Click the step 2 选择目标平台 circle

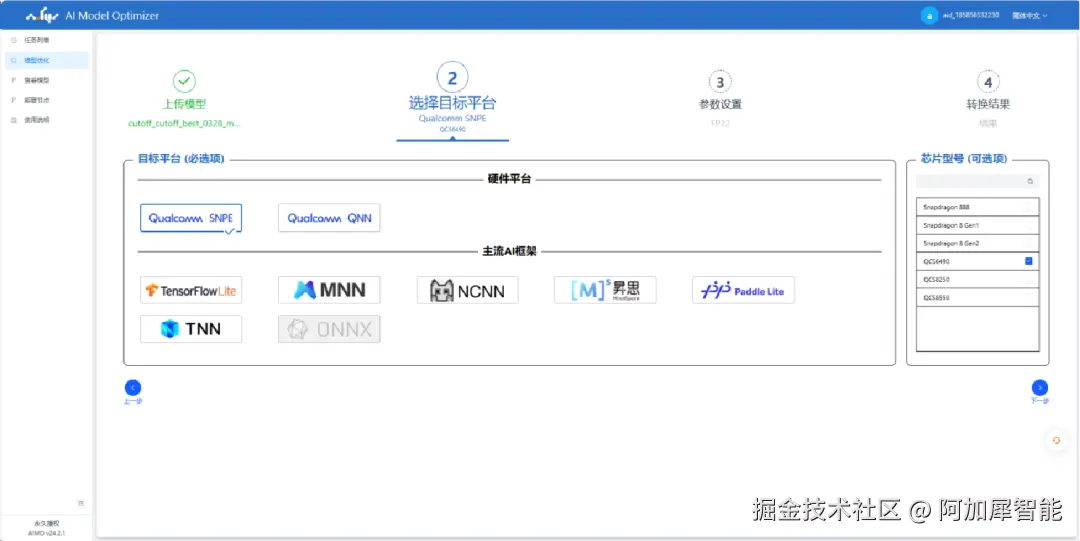[x=452, y=79]
